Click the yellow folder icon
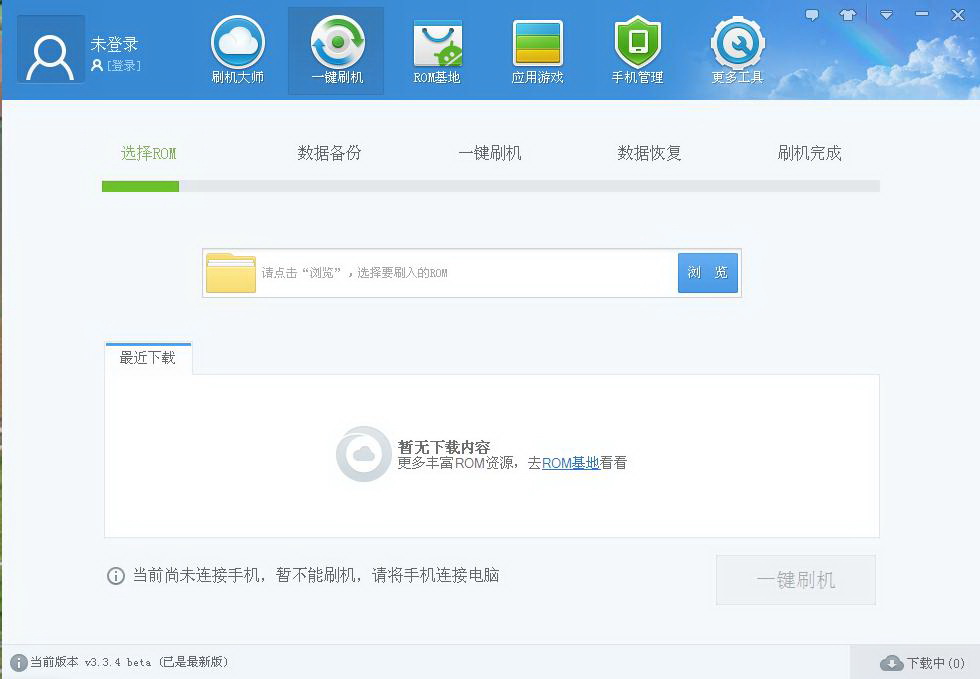The image size is (980, 679). click(231, 273)
